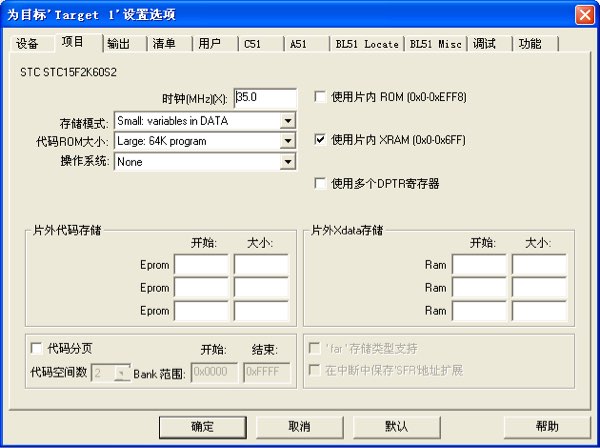
Task: Enable 使用多个DPTR寄存器 checkbox
Action: click(x=320, y=183)
